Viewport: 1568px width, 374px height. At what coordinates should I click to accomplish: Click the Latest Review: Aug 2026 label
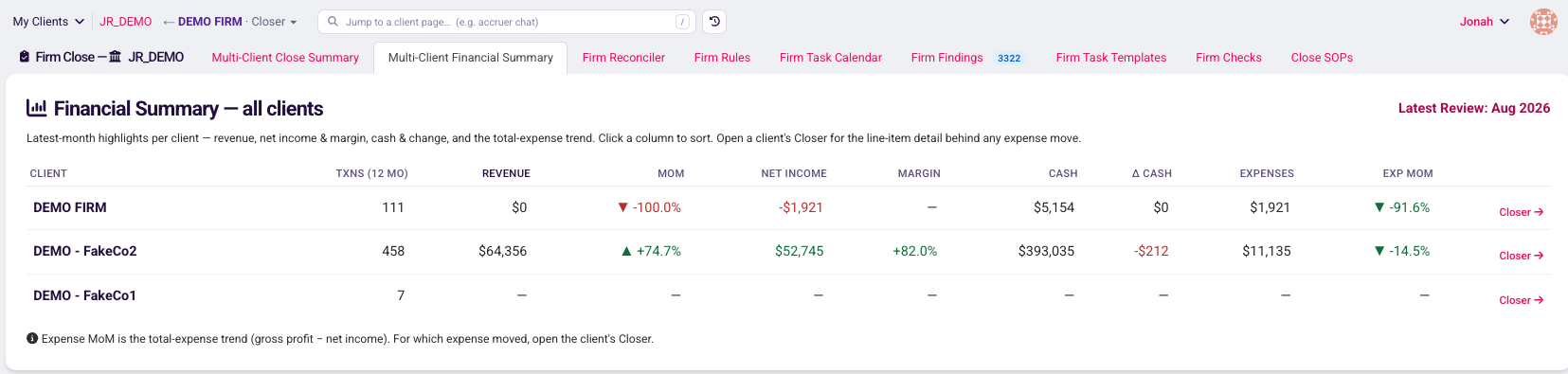tap(1474, 108)
